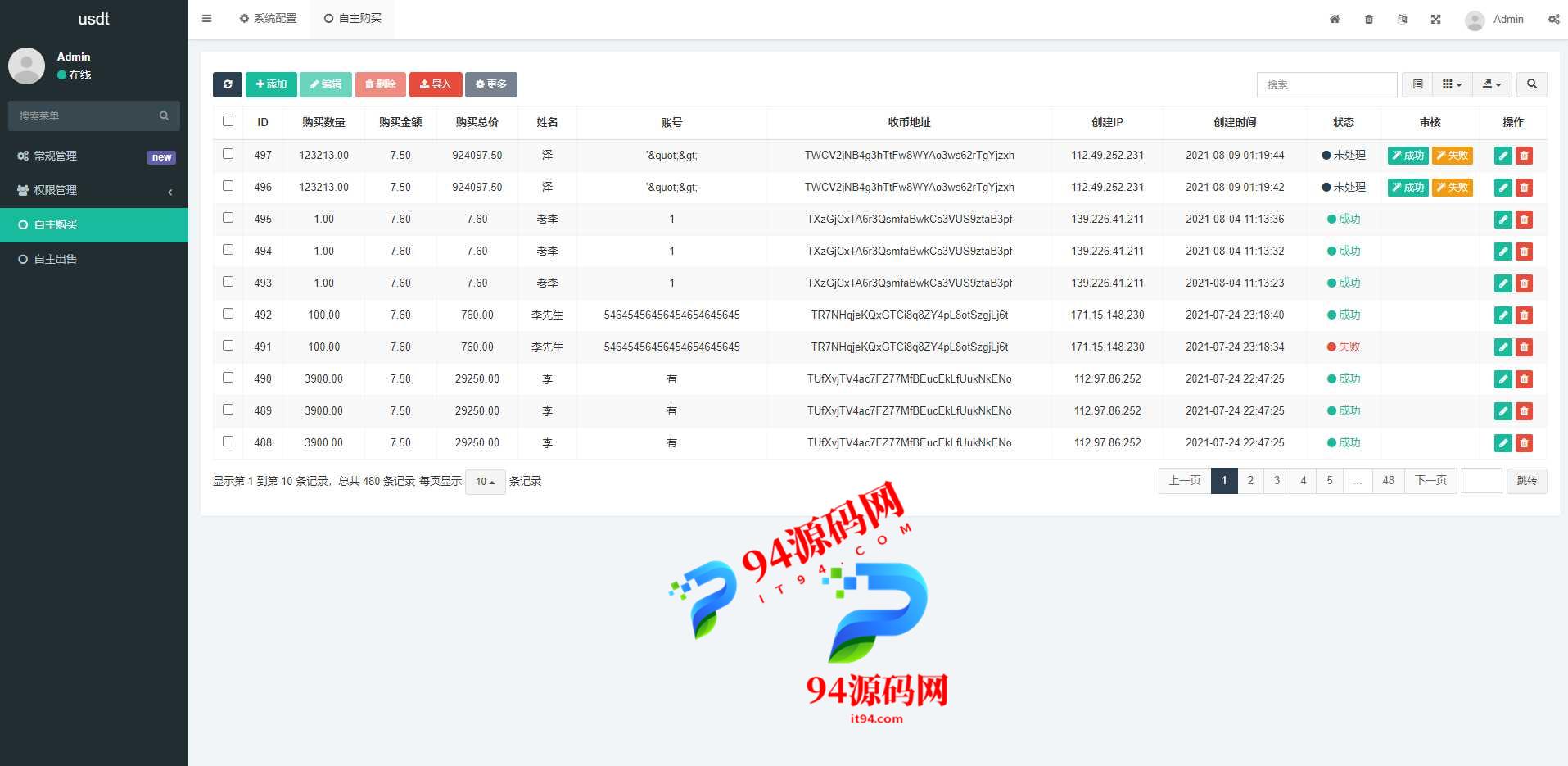Edit record 488 with the pencil icon

(x=1503, y=443)
